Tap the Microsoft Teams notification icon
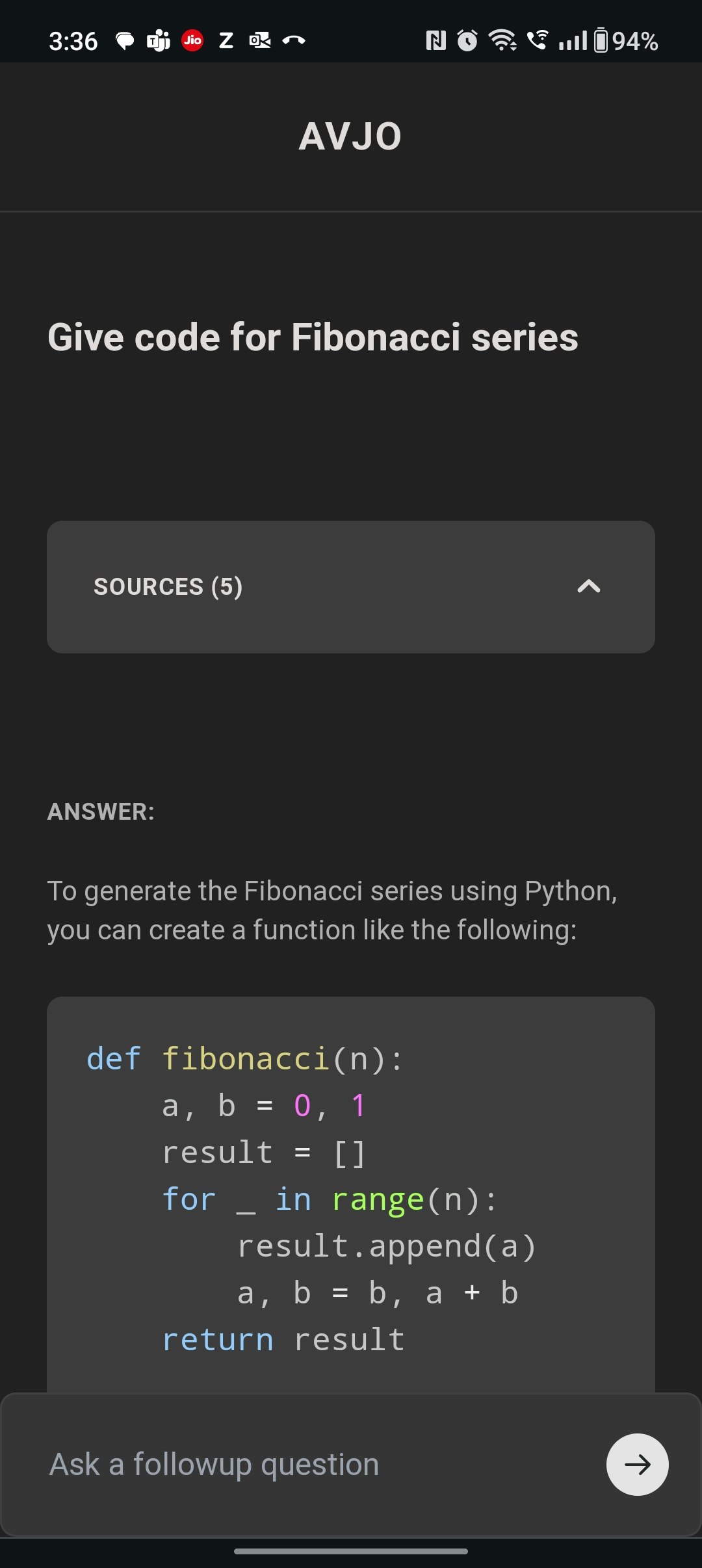 click(158, 41)
